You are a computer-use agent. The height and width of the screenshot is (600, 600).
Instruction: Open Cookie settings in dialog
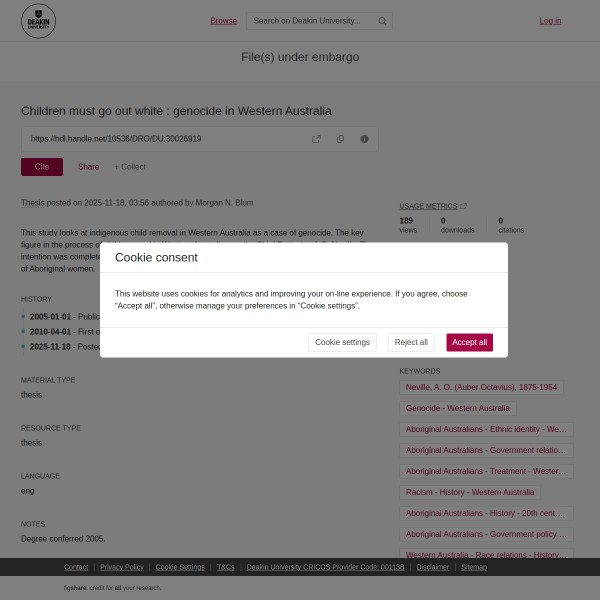point(342,342)
